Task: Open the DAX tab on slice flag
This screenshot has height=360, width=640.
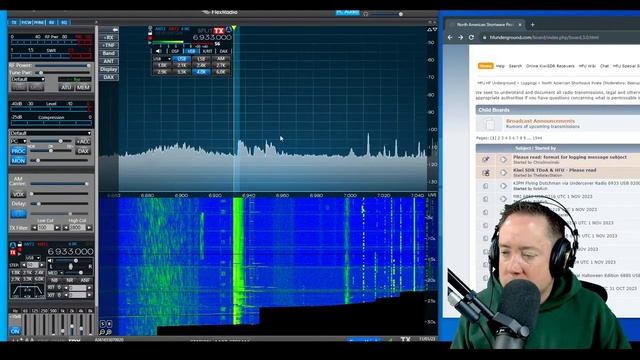Action: [x=224, y=51]
